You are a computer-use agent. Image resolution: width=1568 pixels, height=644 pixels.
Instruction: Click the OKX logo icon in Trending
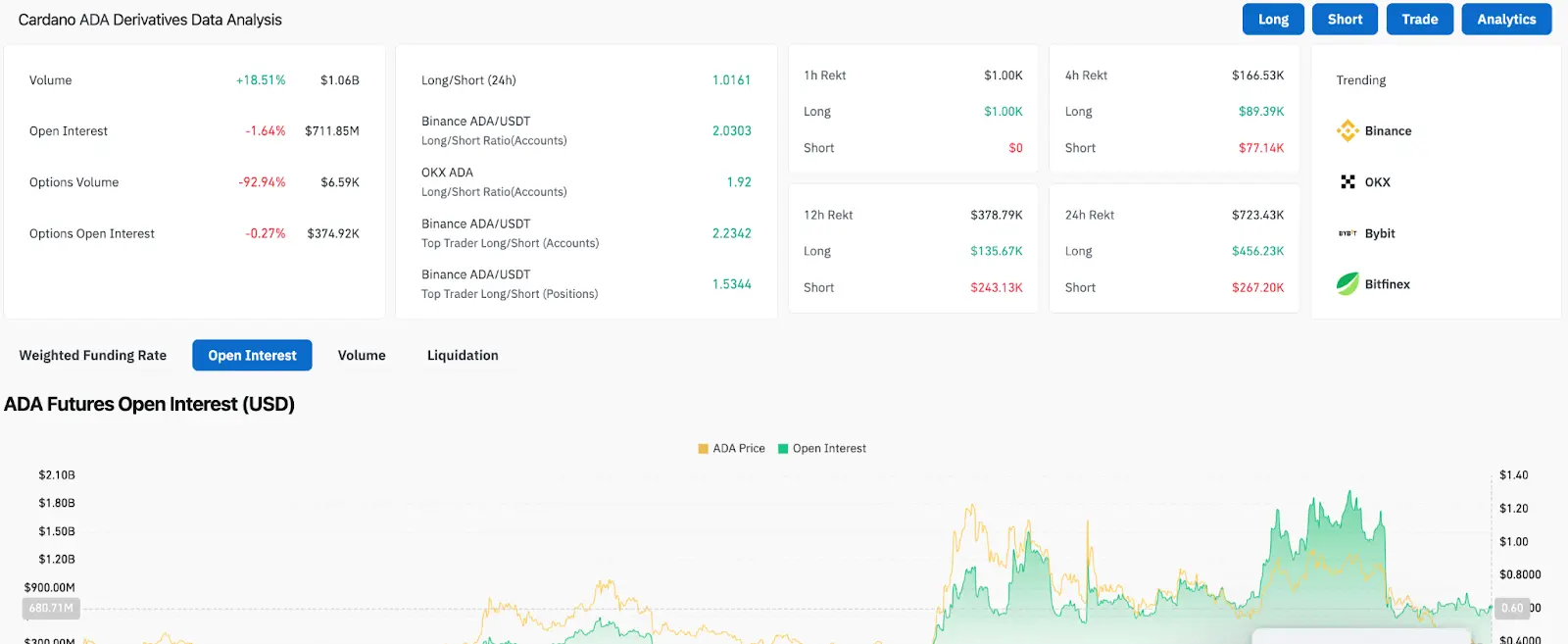coord(1347,182)
